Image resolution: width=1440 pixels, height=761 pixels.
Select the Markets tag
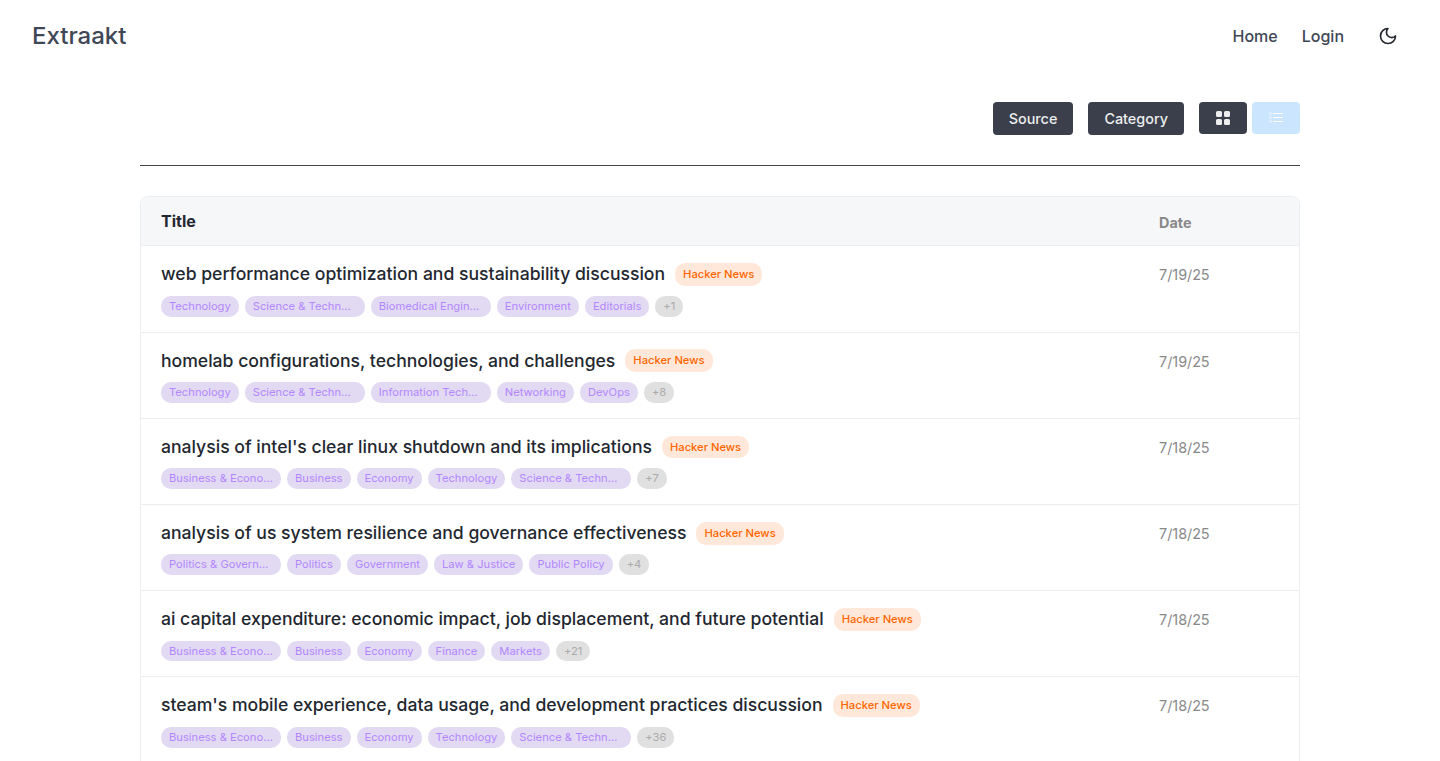pyautogui.click(x=520, y=651)
